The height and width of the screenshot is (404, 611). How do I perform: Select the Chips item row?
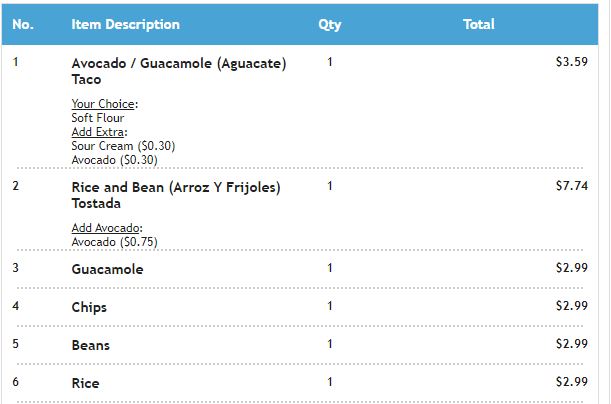pyautogui.click(x=300, y=307)
